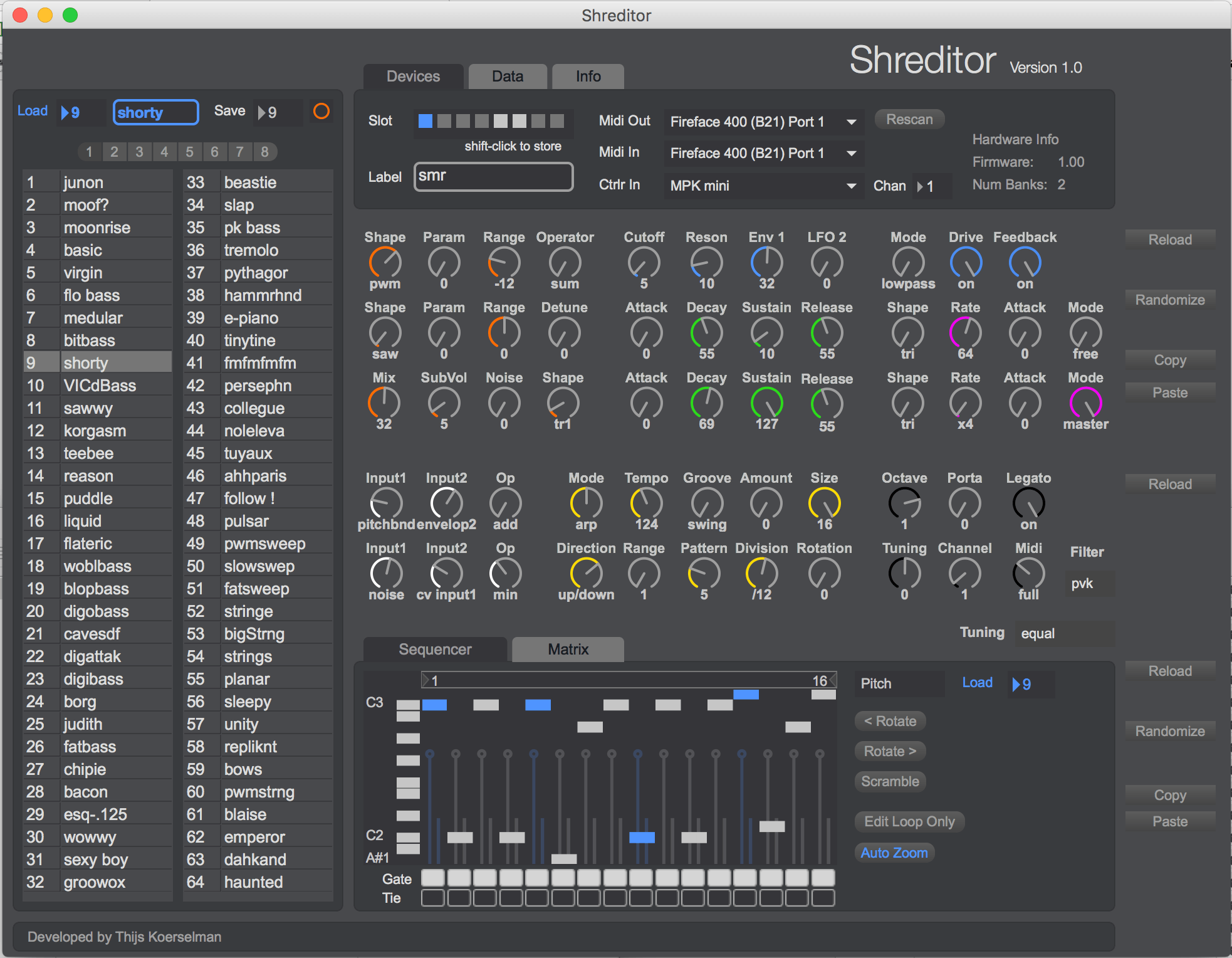Switch to the Matrix tab
Viewport: 1232px width, 958px height.
[568, 650]
